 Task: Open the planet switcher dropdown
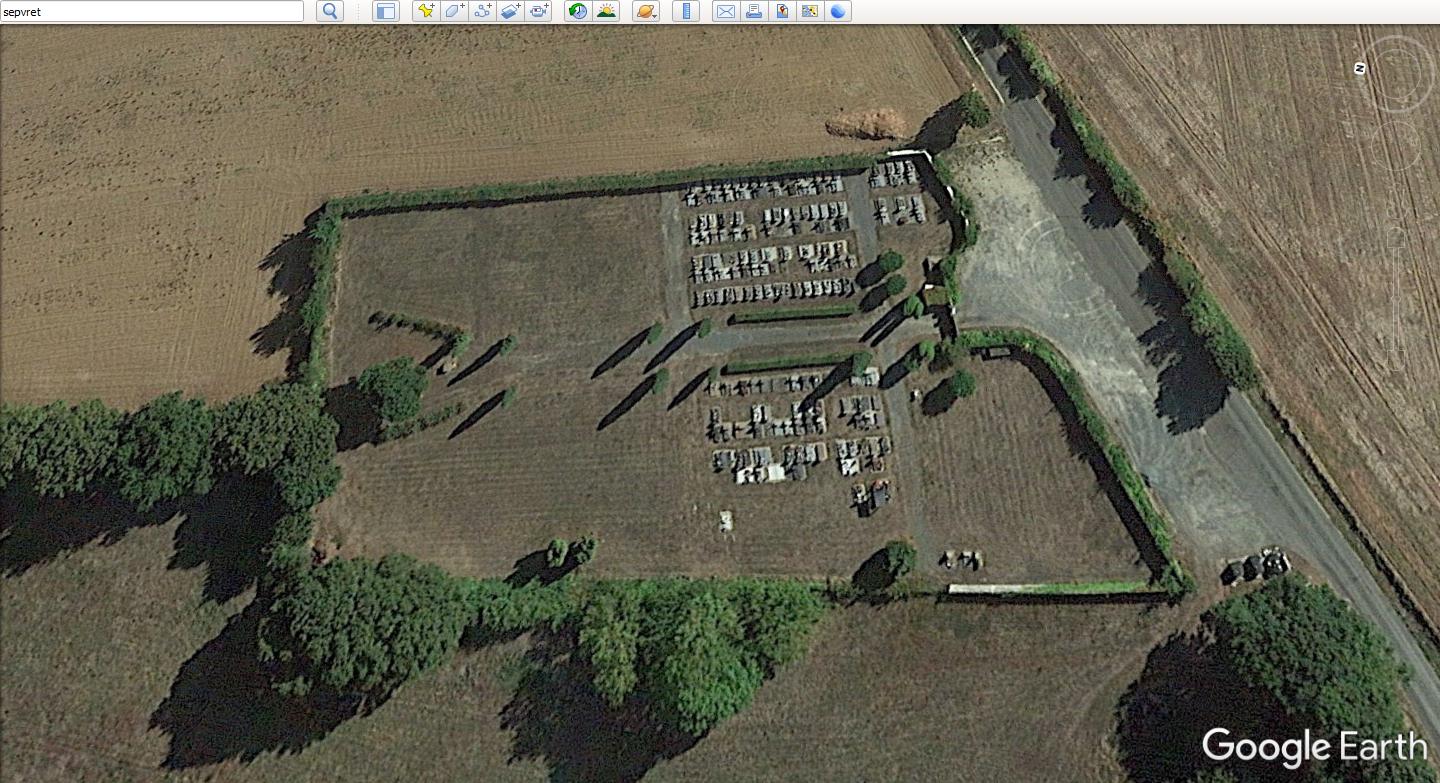646,11
